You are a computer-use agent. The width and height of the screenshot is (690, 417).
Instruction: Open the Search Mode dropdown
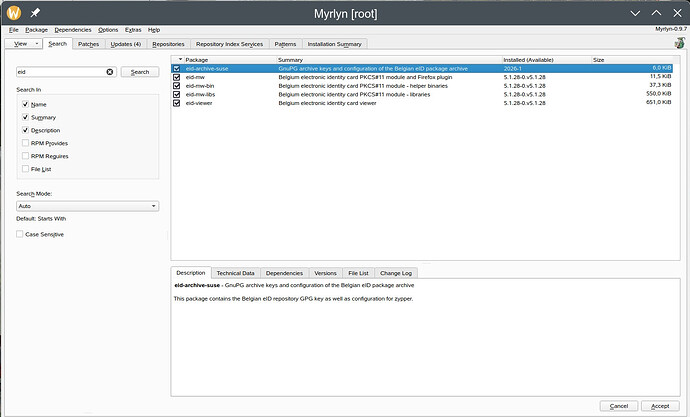click(x=87, y=206)
